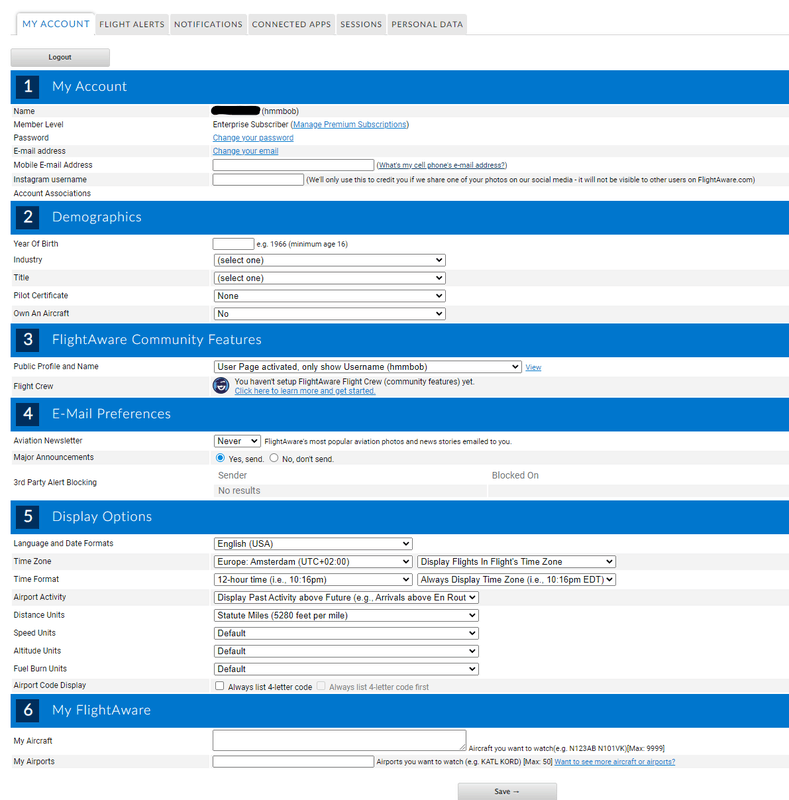Click the Save button
This screenshot has width=789, height=800.
click(x=507, y=791)
